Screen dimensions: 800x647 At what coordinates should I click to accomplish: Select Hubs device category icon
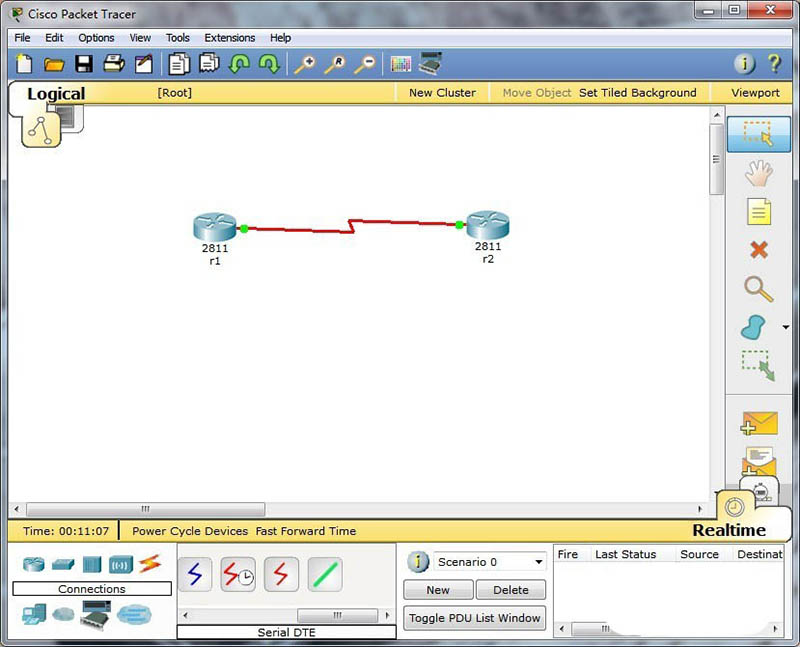[92, 565]
